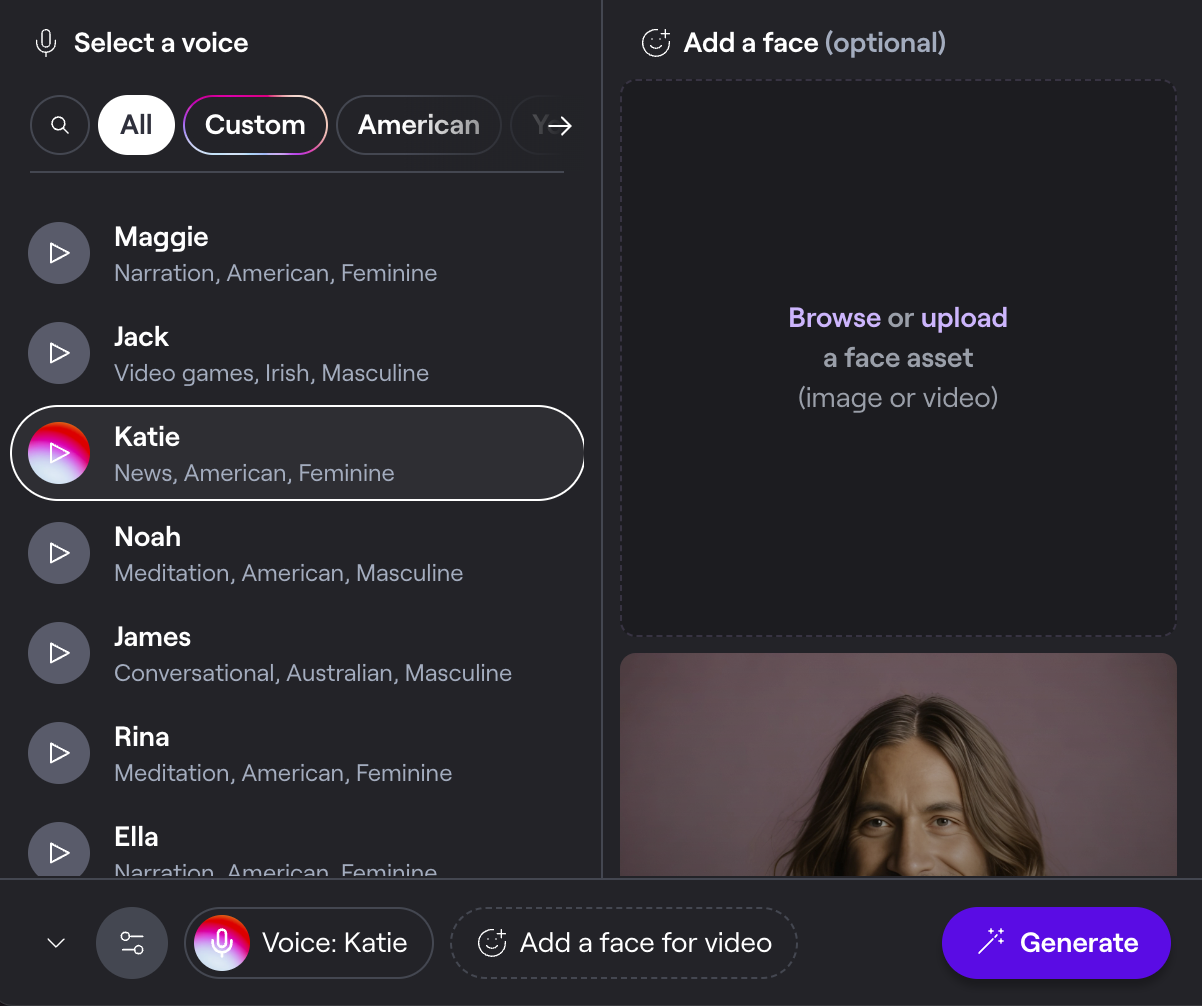1202x1006 pixels.
Task: Play the Jack voice sample
Action: [x=59, y=353]
